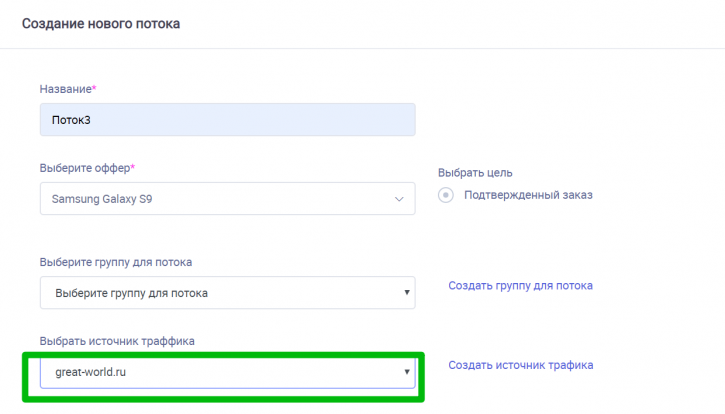Follow the Создать группу для потока link
The width and height of the screenshot is (725, 414).
521,285
